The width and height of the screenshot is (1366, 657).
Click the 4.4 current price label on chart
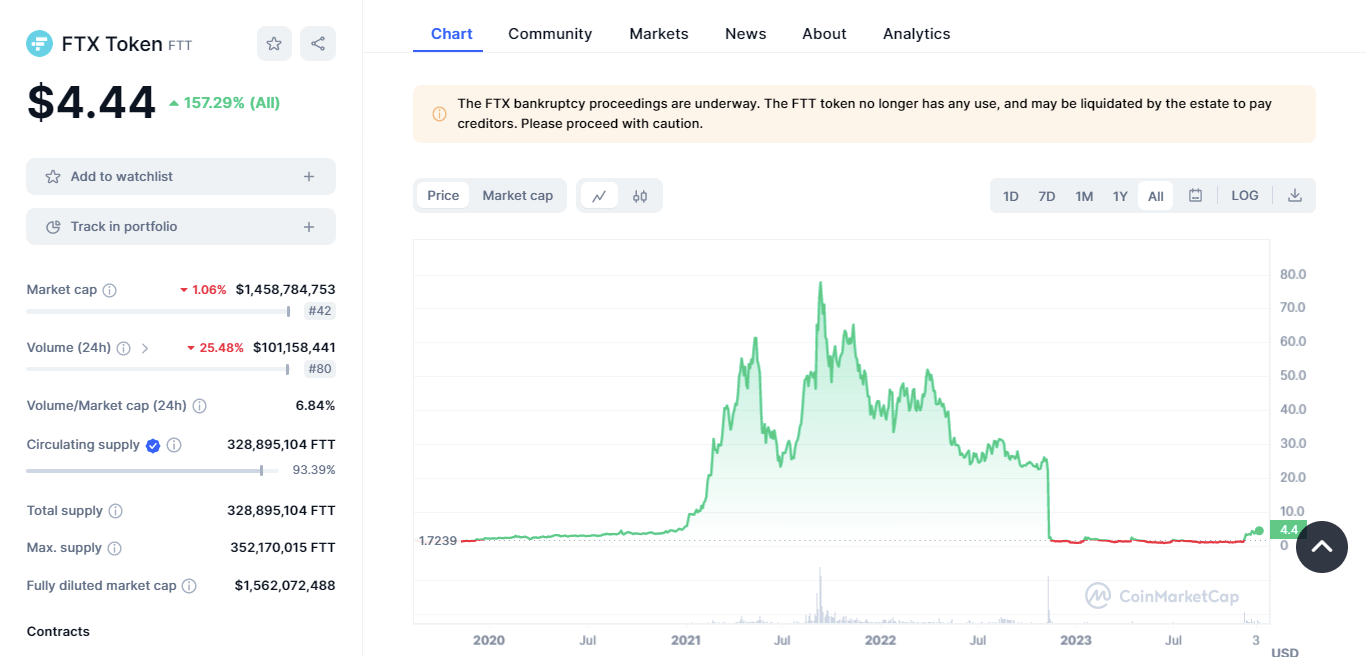pos(1289,530)
